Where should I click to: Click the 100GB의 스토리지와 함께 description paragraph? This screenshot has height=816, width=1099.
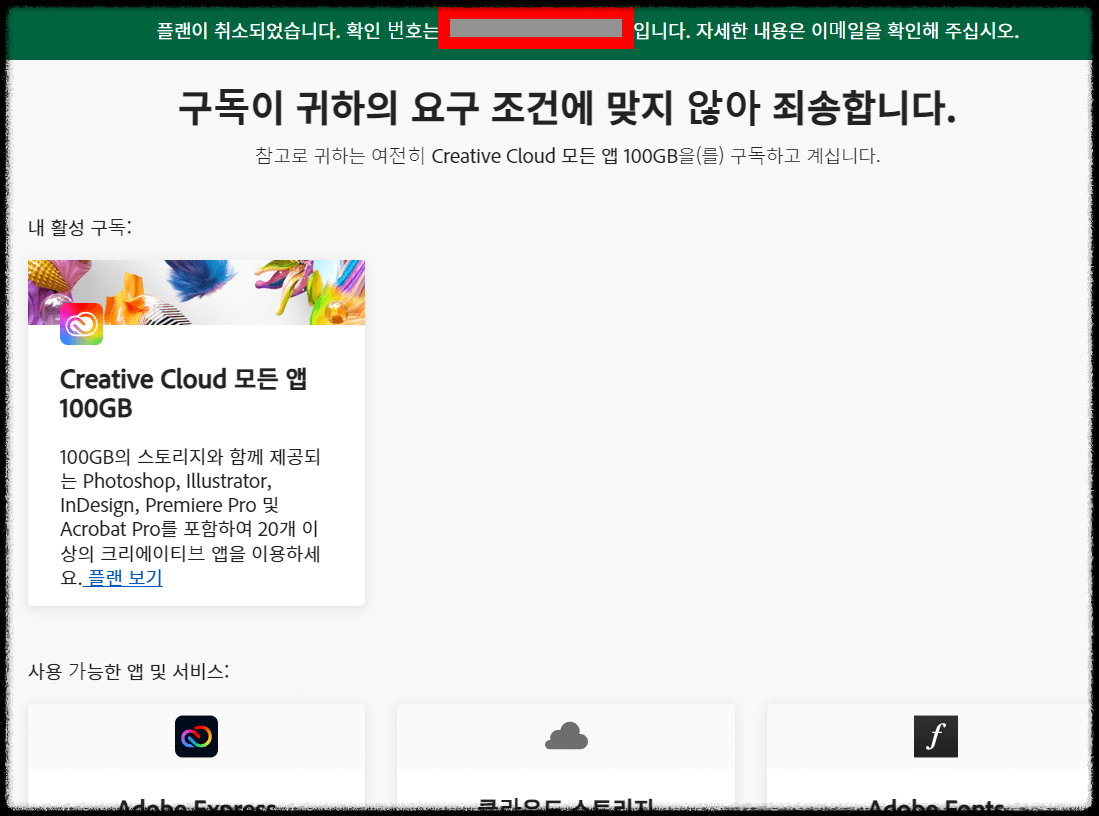[190, 517]
